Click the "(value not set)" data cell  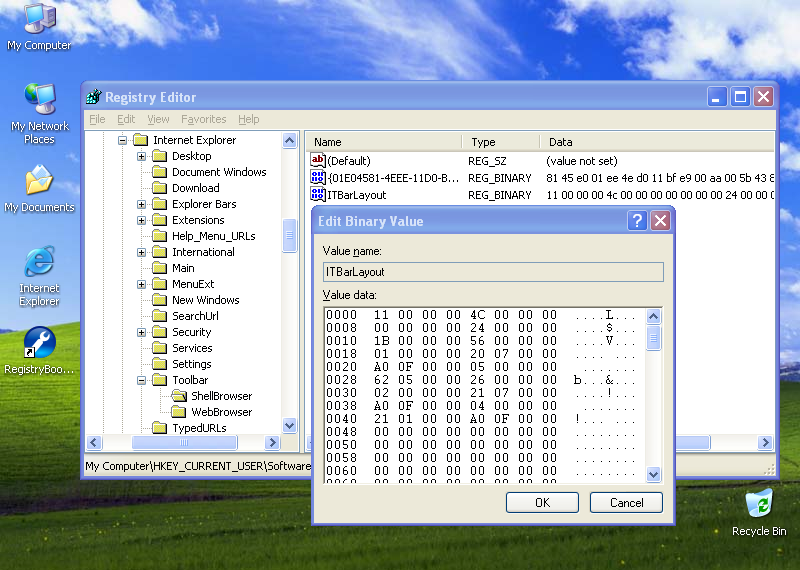pyautogui.click(x=582, y=161)
